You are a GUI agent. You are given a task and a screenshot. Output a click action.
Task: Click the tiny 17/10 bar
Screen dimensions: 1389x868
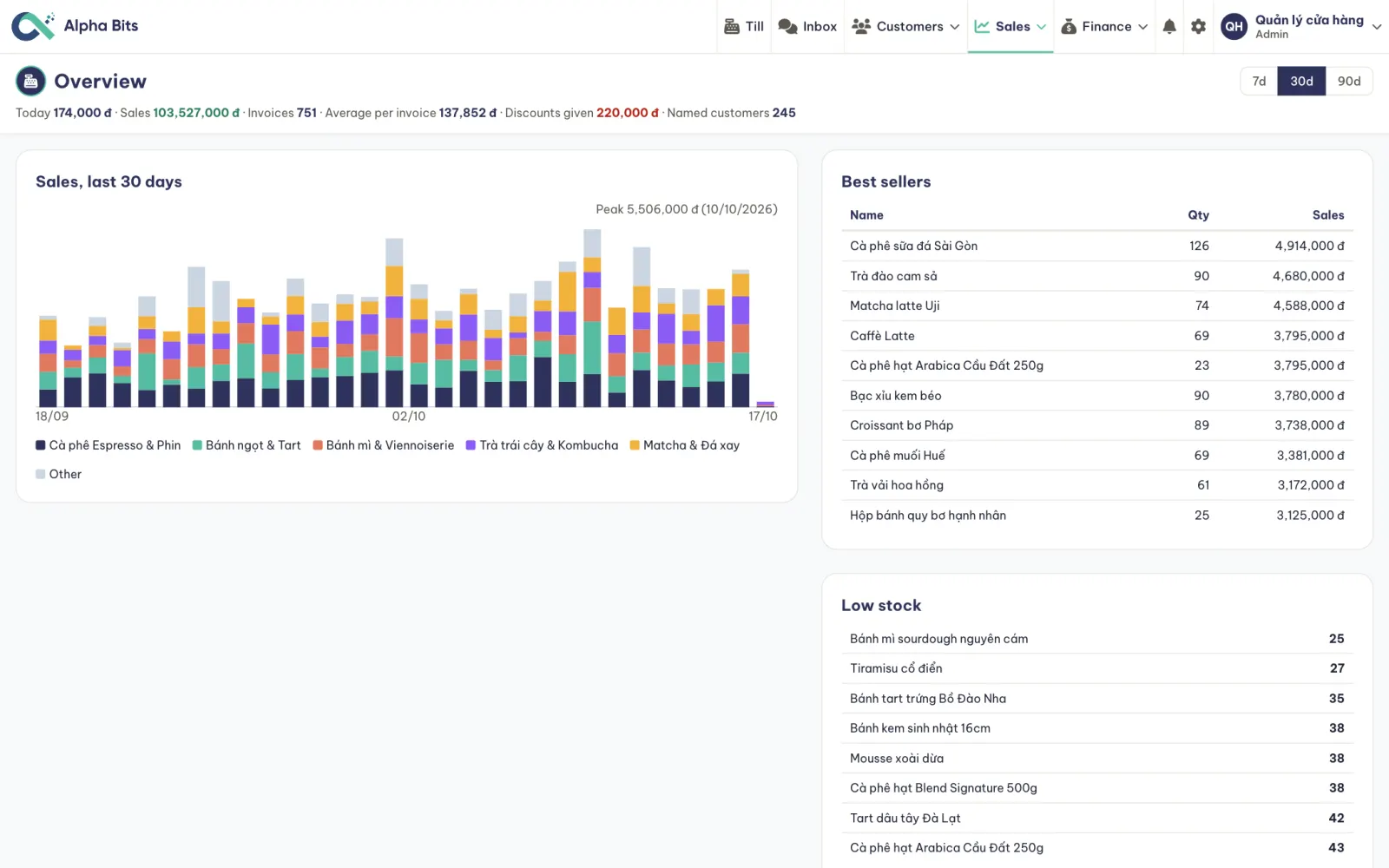tap(765, 404)
